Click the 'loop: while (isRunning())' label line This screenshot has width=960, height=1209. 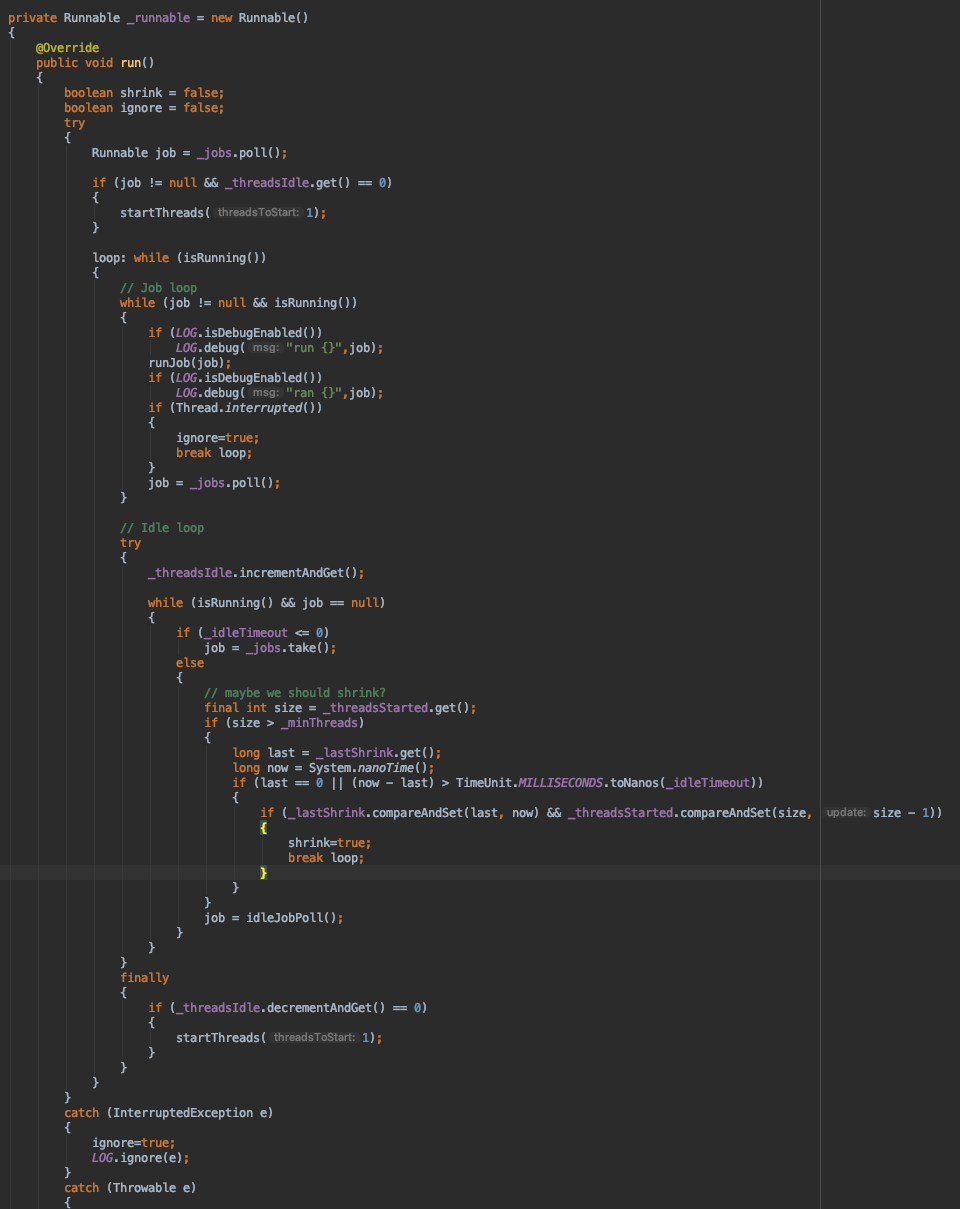(x=180, y=258)
